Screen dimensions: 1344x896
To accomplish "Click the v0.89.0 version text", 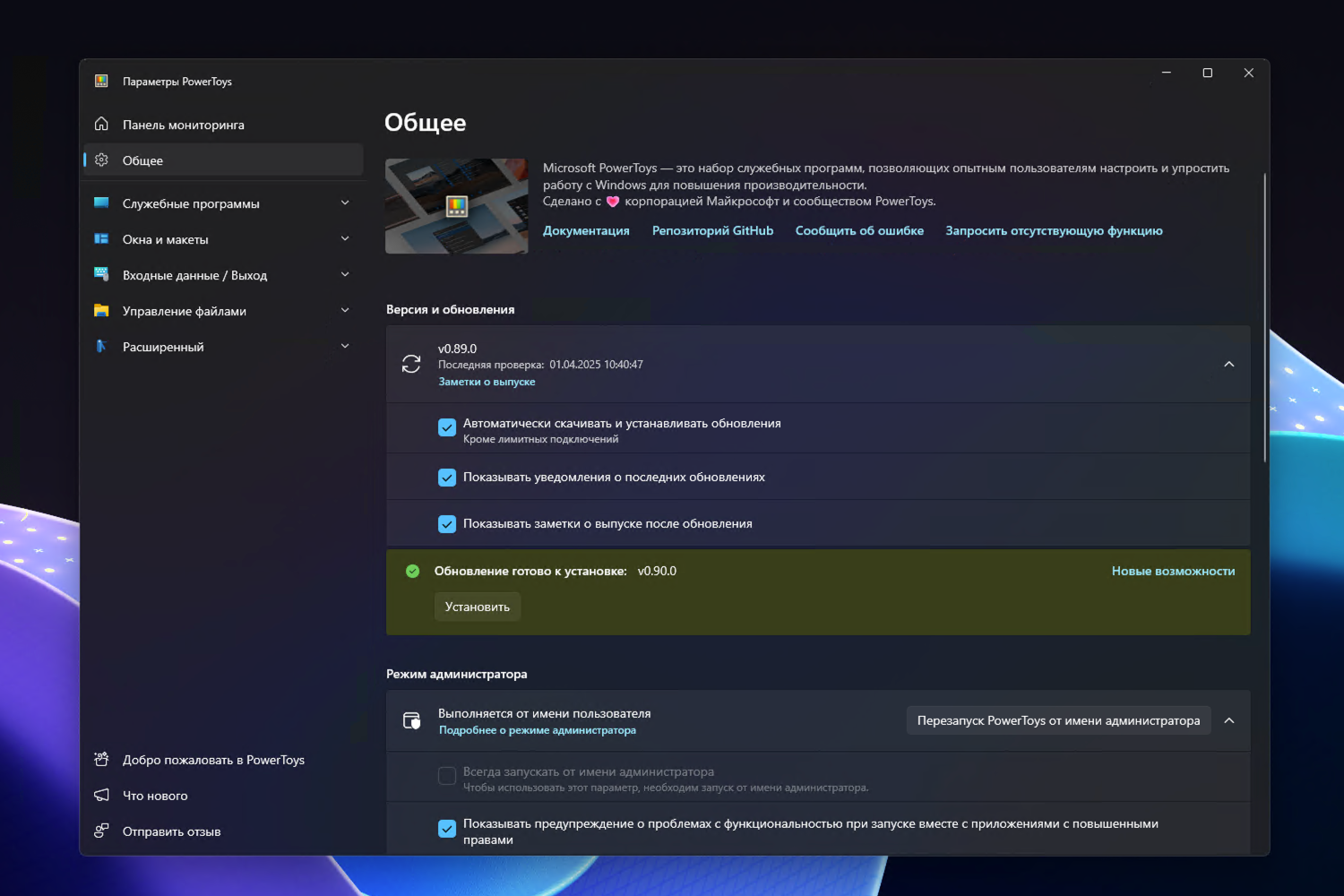I will (457, 349).
